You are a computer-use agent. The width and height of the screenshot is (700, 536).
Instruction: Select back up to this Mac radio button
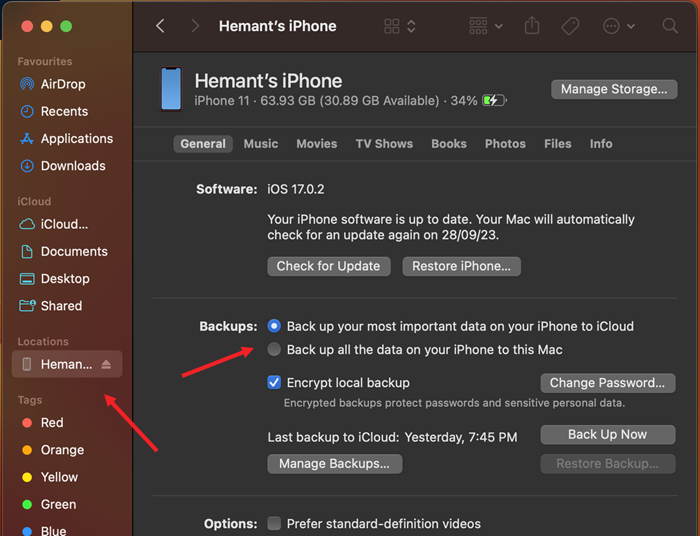point(274,349)
